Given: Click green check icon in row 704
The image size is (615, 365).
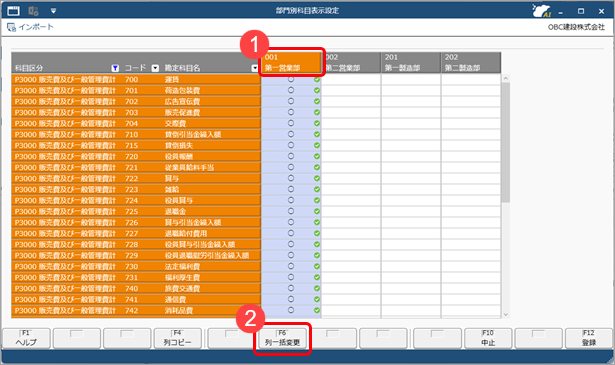Looking at the screenshot, I should 317,123.
